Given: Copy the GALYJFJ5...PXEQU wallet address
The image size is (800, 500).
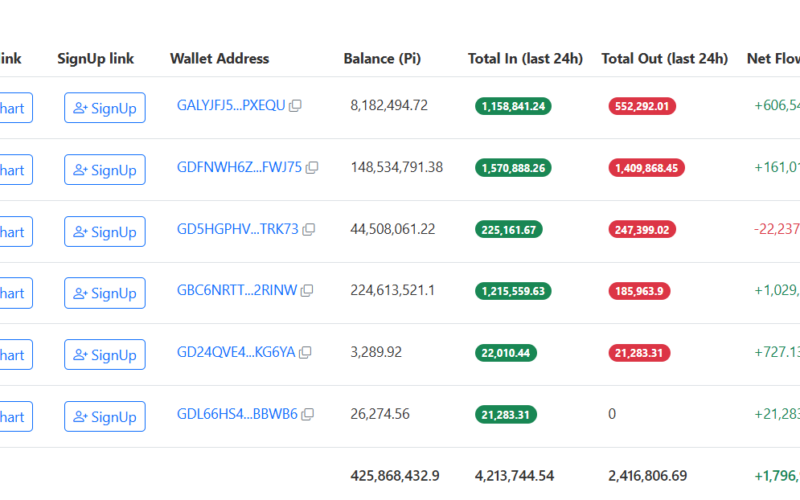Looking at the screenshot, I should click(295, 106).
